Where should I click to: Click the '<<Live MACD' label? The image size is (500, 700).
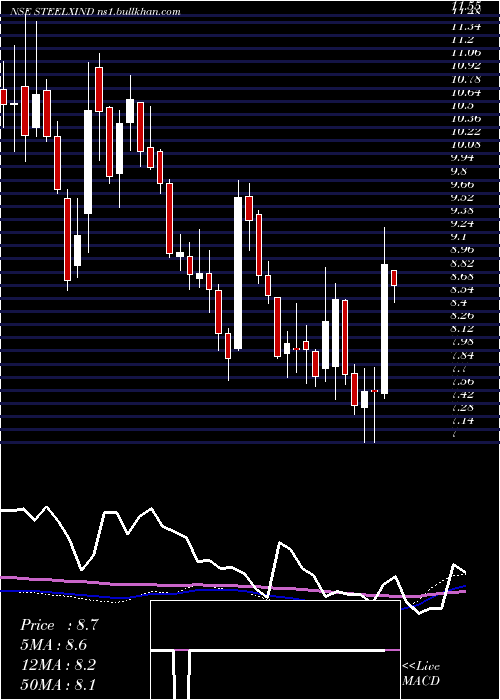pos(421,673)
